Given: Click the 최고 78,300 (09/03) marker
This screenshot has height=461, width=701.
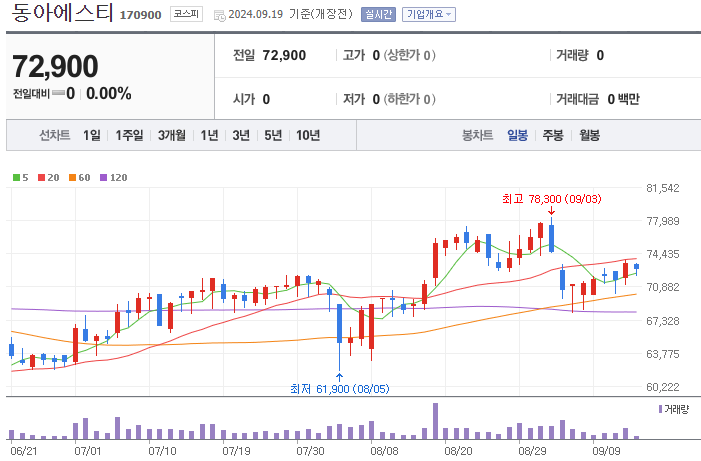Looking at the screenshot, I should tap(552, 199).
